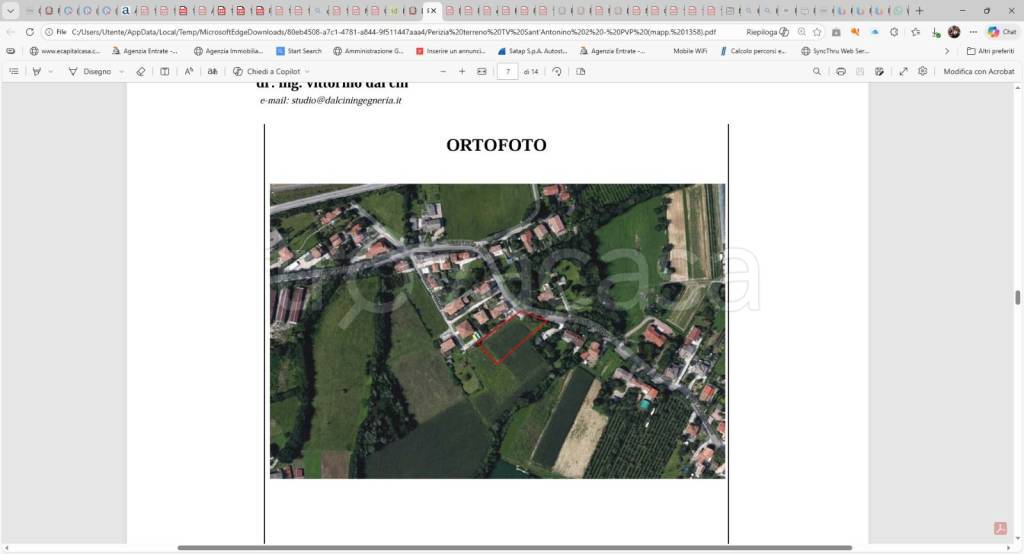Expand the Disegno pen options dropdown
This screenshot has width=1024, height=554.
(122, 72)
